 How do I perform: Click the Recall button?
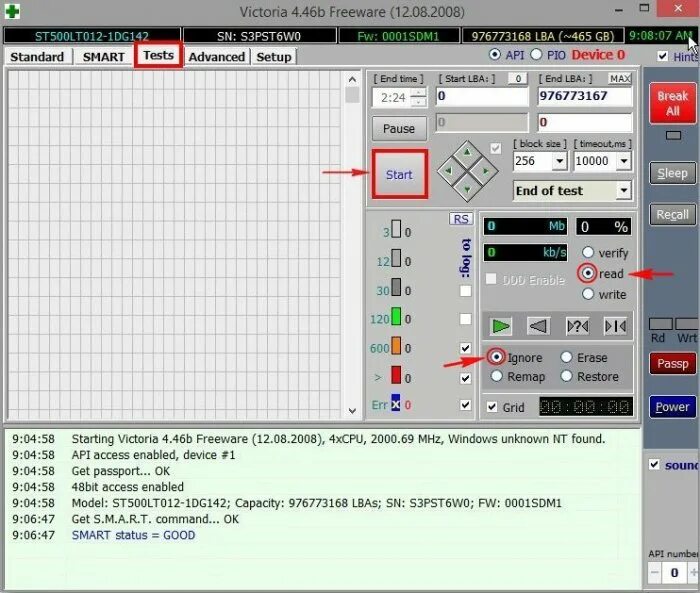pyautogui.click(x=672, y=215)
